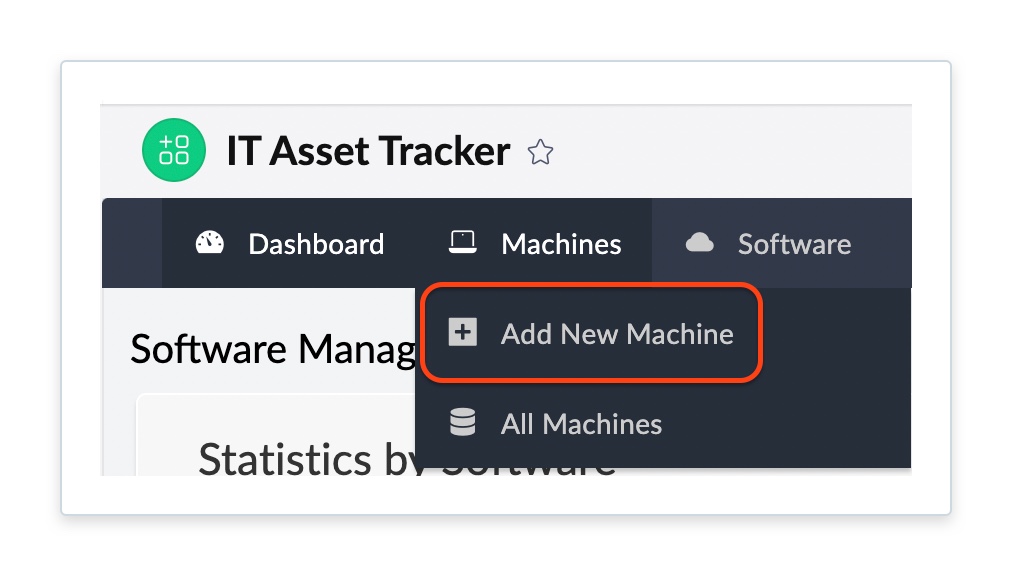Click the blank header area beside the star

click(x=740, y=152)
